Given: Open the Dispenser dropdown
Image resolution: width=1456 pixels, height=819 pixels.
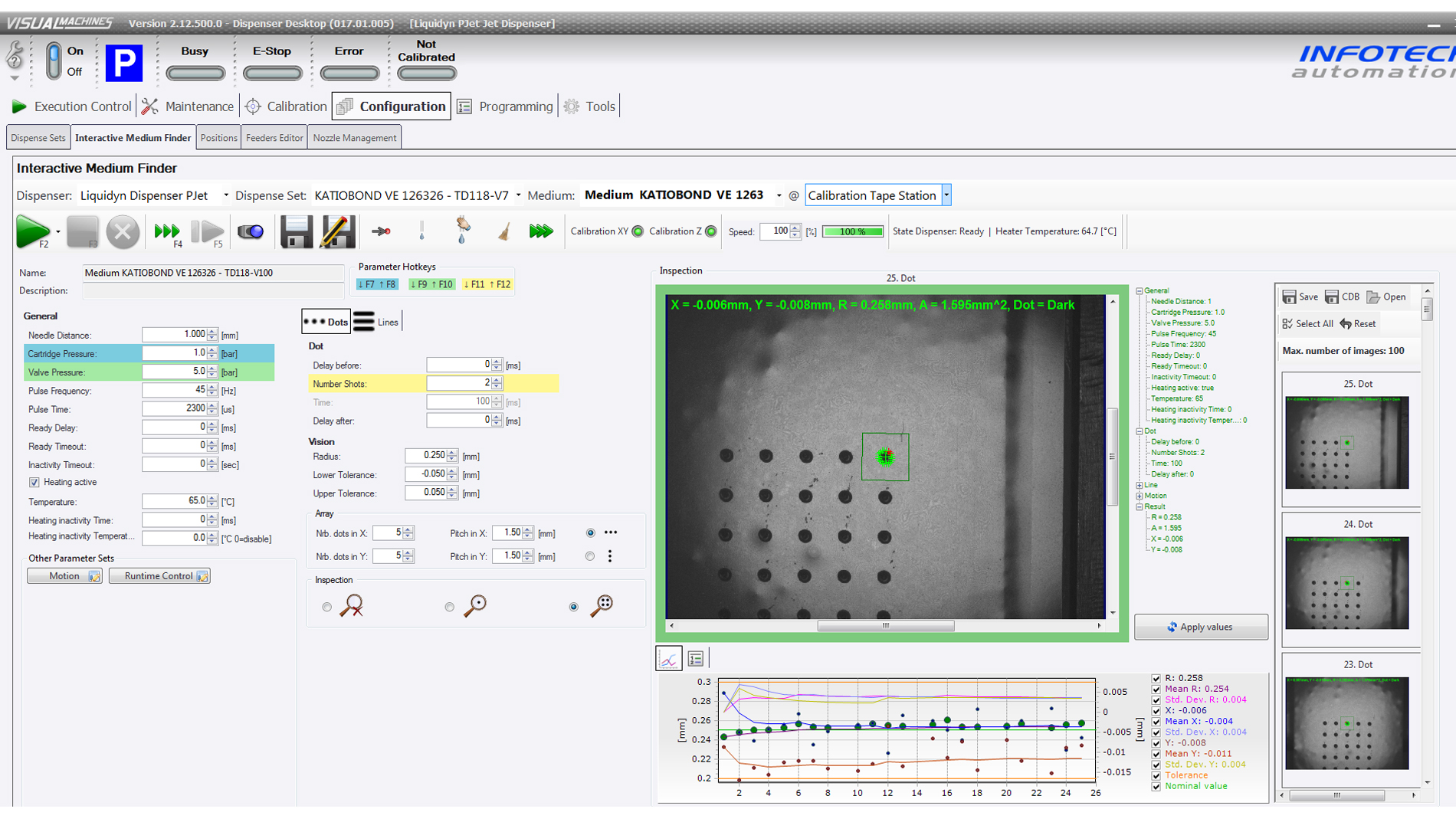Looking at the screenshot, I should pos(225,195).
